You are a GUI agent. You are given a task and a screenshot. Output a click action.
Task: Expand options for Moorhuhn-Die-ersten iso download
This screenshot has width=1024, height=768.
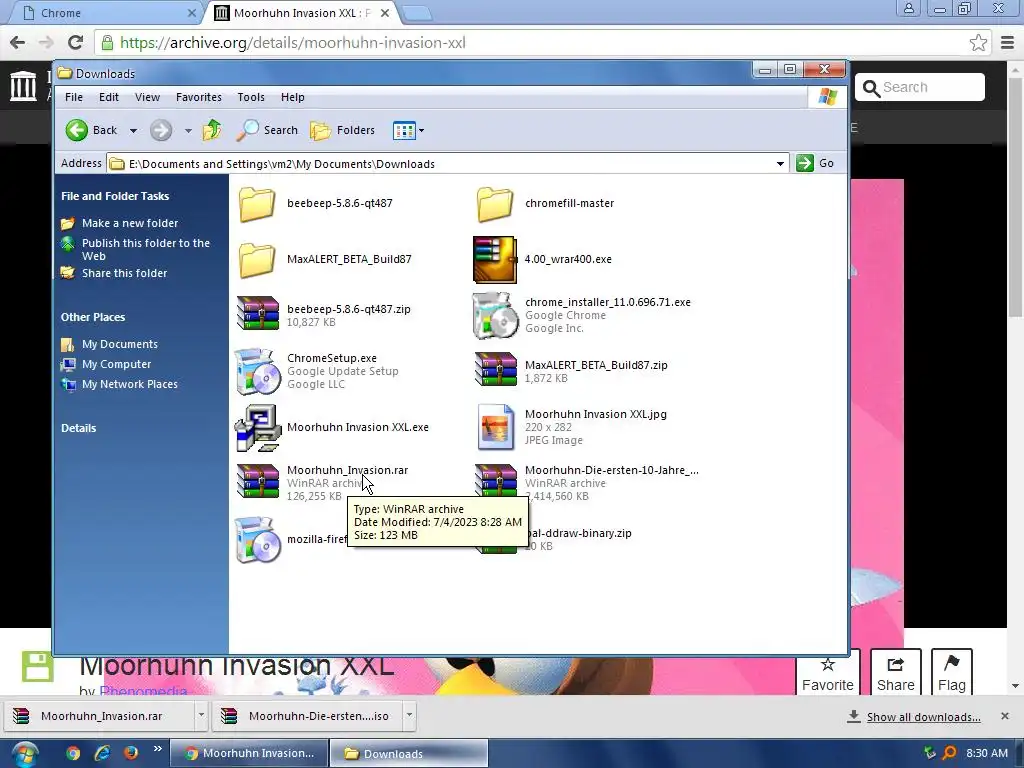click(x=409, y=716)
